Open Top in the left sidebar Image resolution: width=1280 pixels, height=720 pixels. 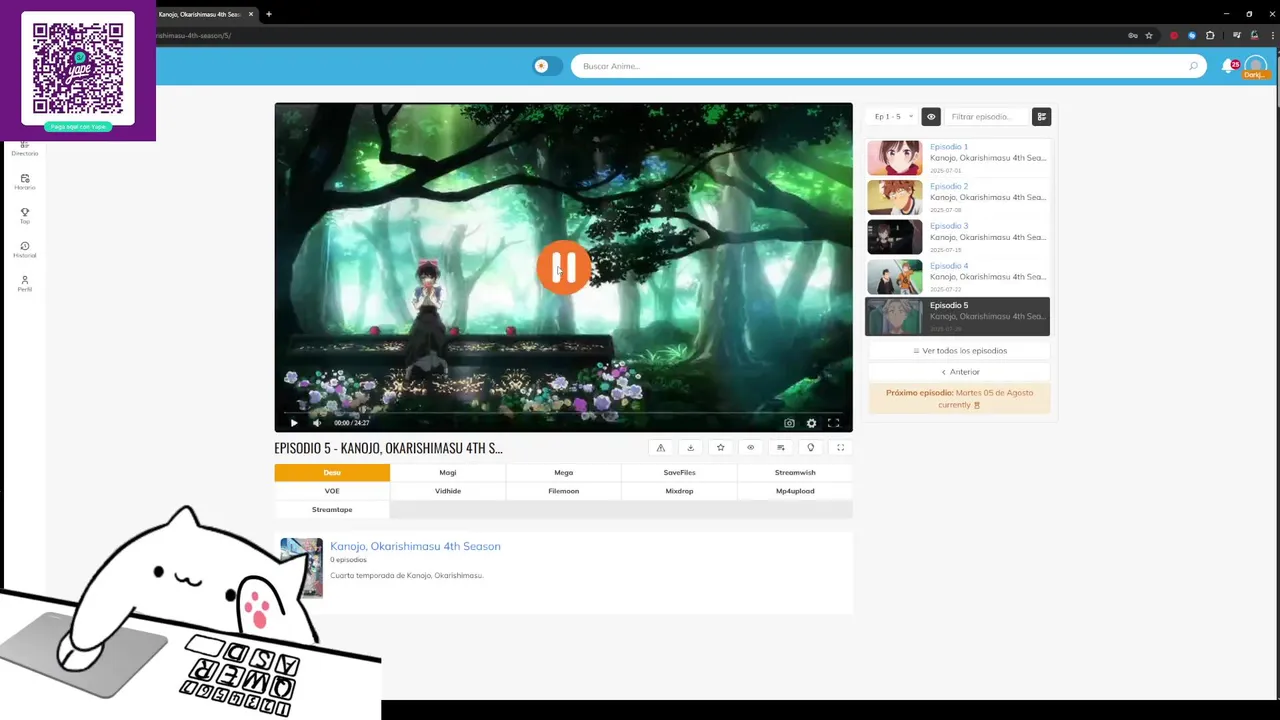(x=25, y=216)
